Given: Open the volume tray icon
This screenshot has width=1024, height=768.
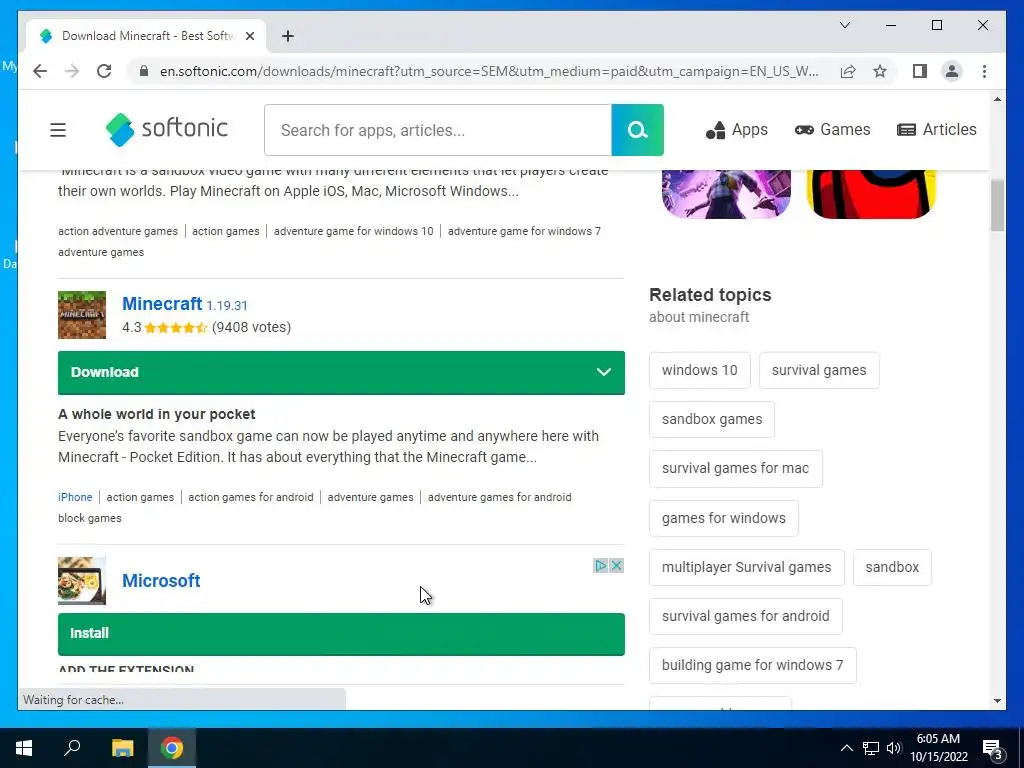Looking at the screenshot, I should click(894, 748).
